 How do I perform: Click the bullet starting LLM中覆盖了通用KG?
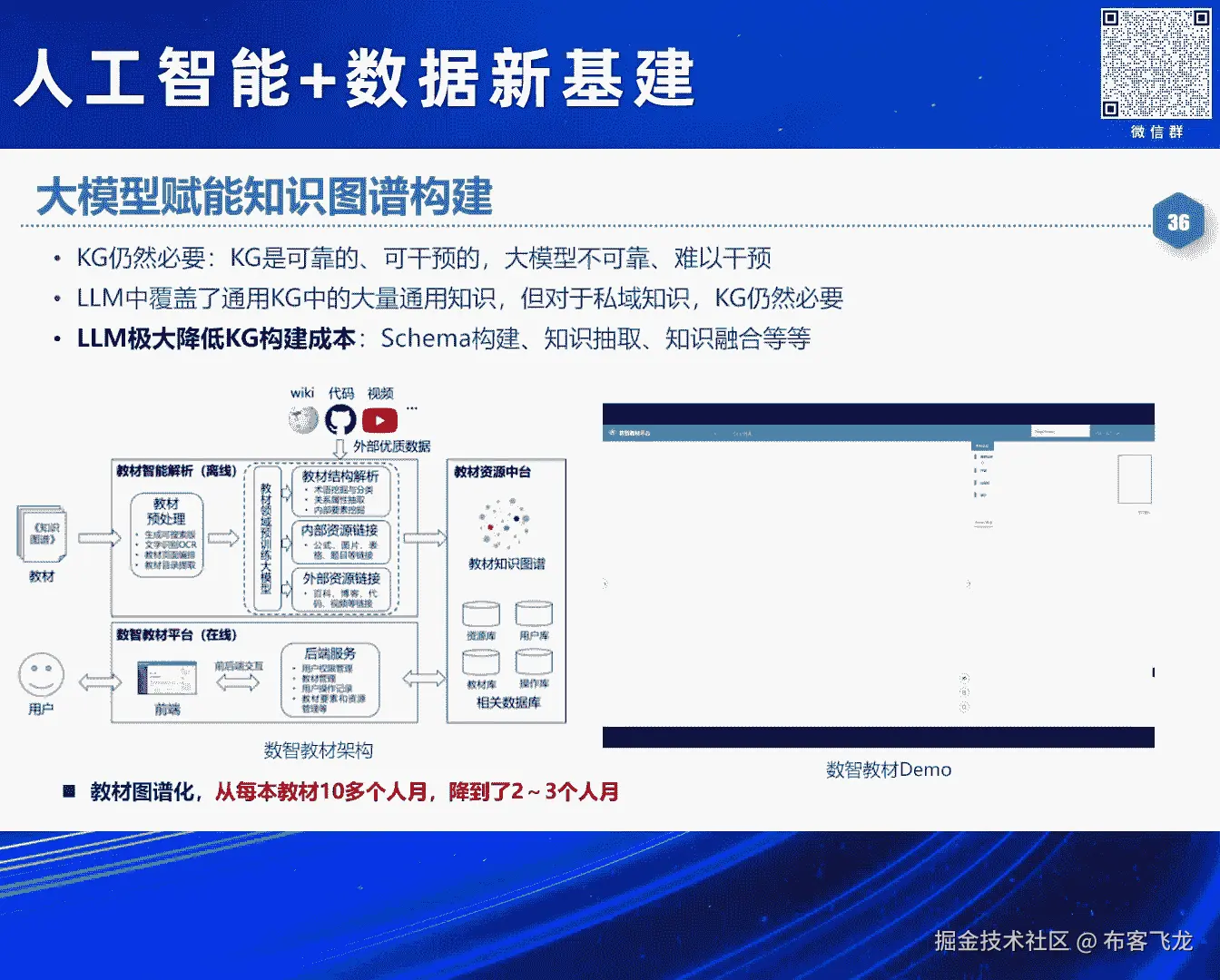[x=460, y=299]
